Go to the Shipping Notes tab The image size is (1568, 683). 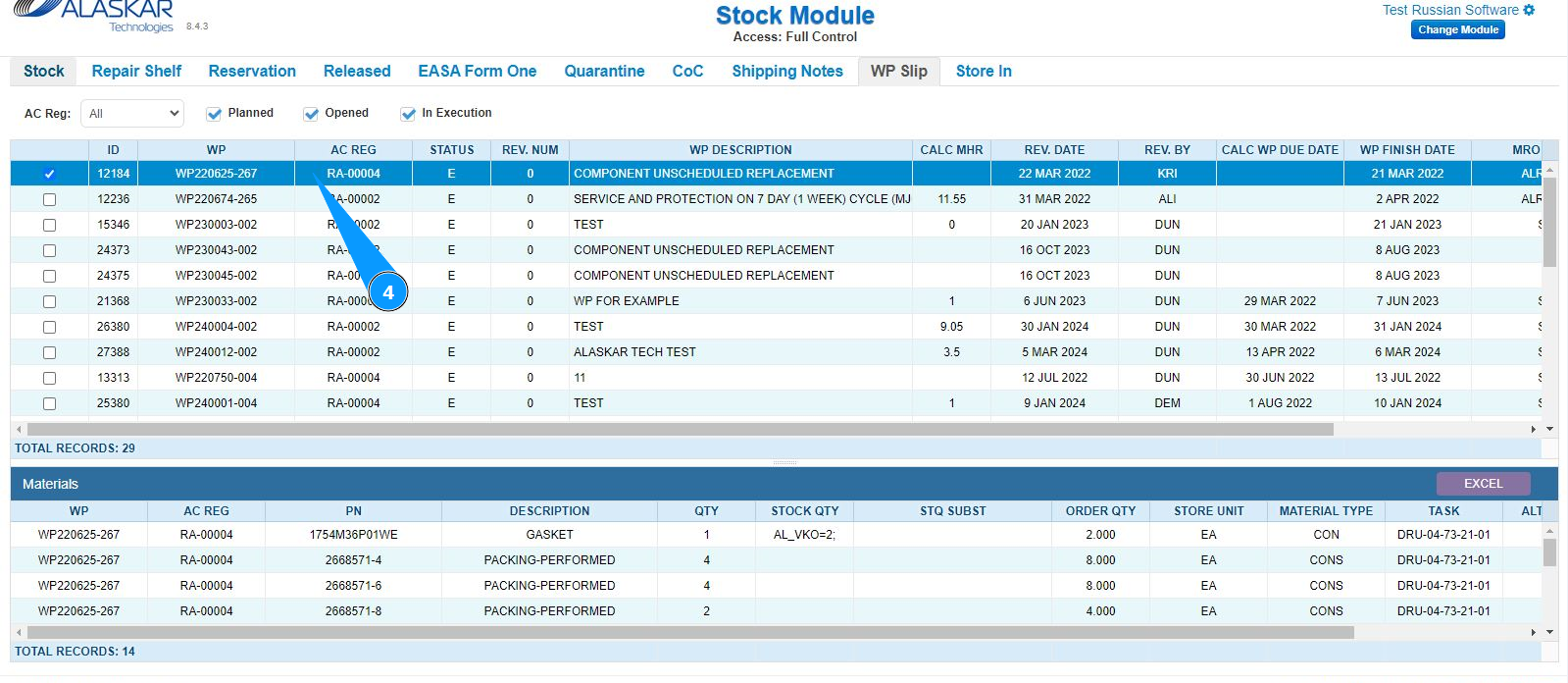pos(786,72)
